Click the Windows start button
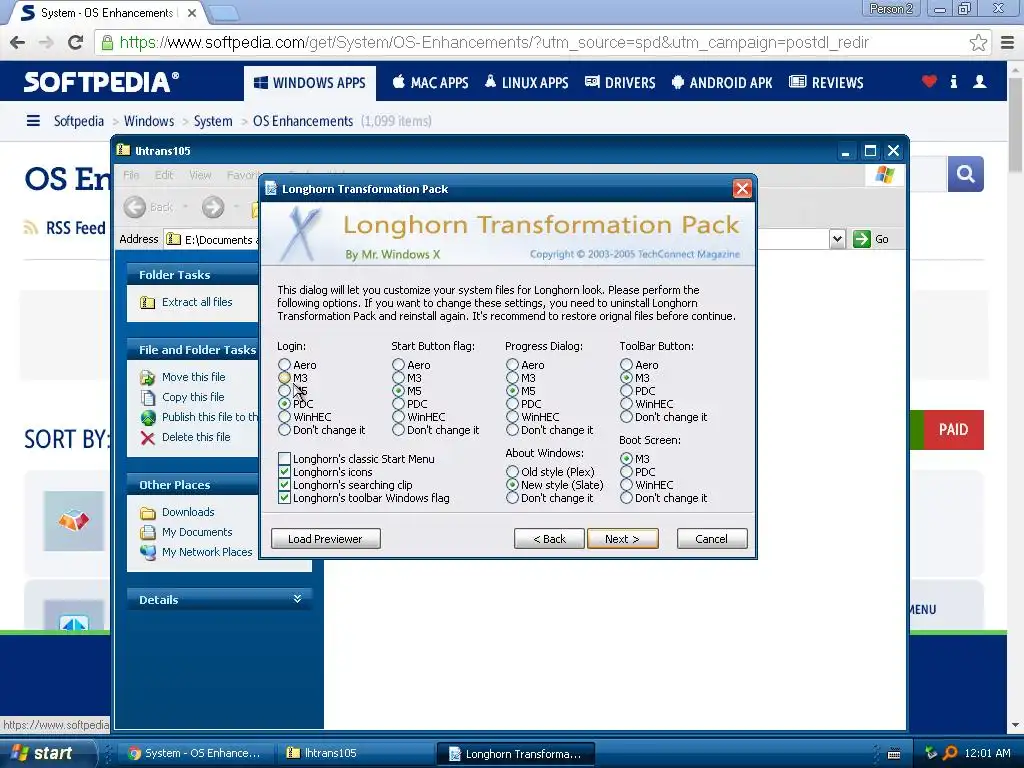The width and height of the screenshot is (1024, 768). coord(47,753)
